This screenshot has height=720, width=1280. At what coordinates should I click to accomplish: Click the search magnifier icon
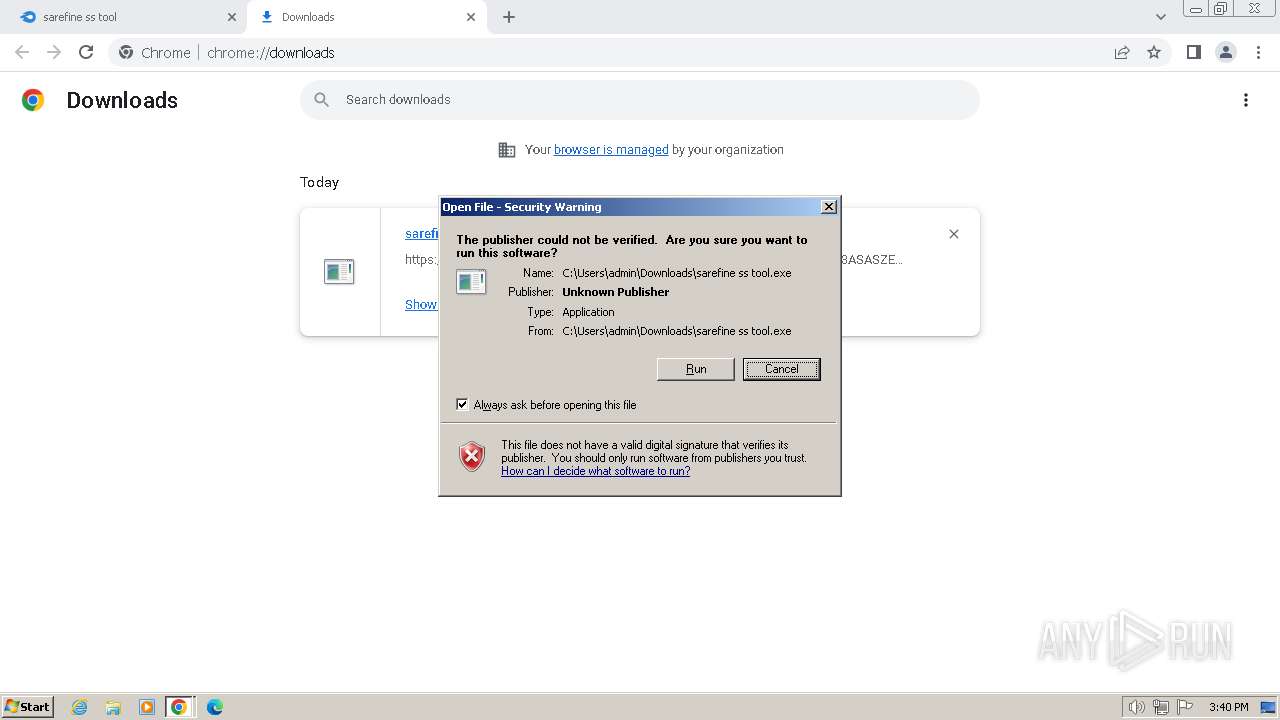click(321, 100)
